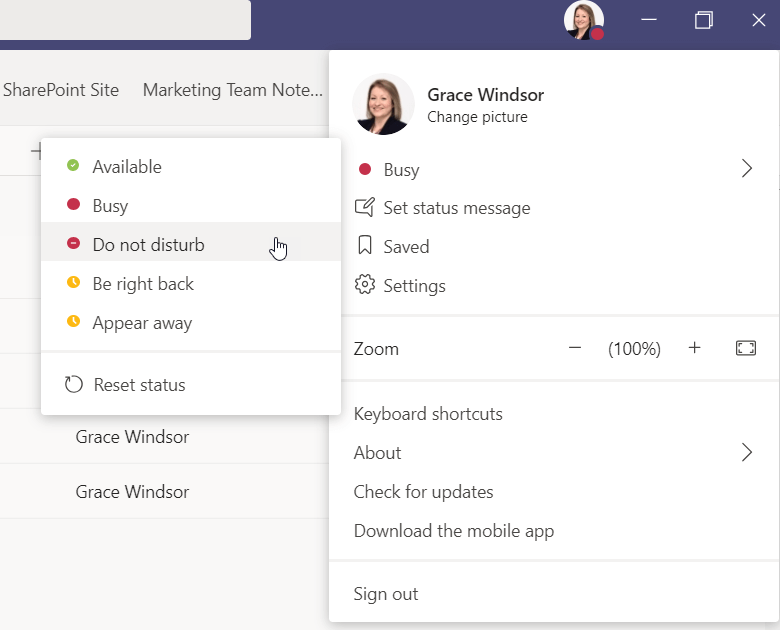The width and height of the screenshot is (780, 630).
Task: Click the Set status message edit icon
Action: [365, 208]
